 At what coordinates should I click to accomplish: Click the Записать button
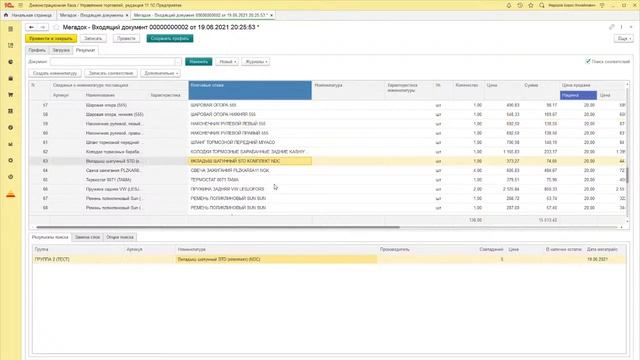(93, 38)
